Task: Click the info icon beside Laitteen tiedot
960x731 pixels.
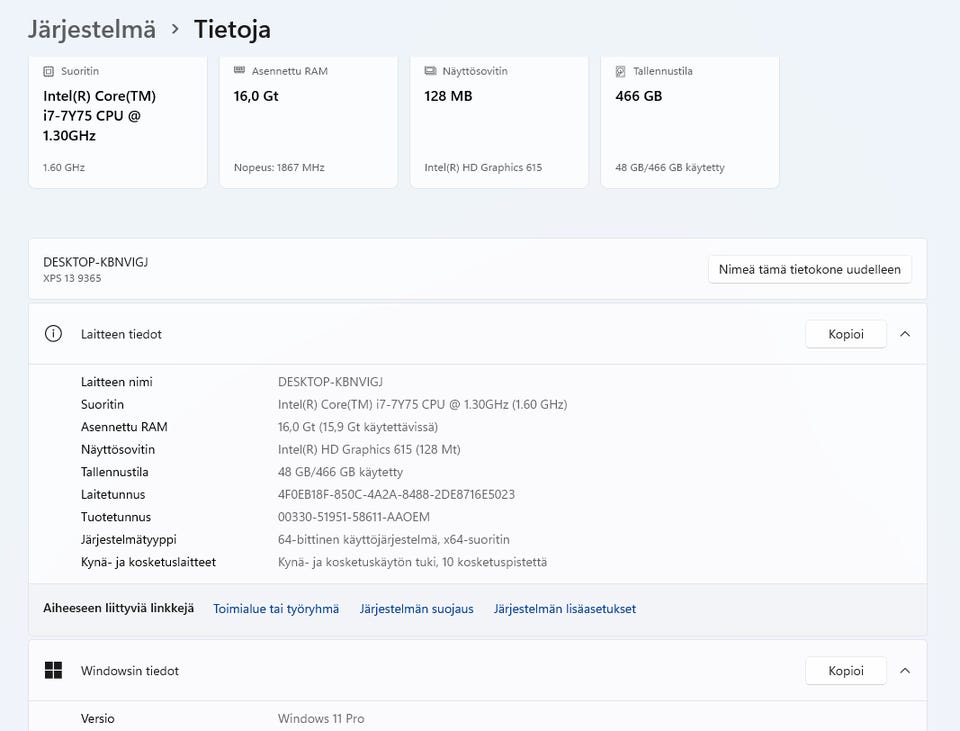Action: (x=53, y=334)
